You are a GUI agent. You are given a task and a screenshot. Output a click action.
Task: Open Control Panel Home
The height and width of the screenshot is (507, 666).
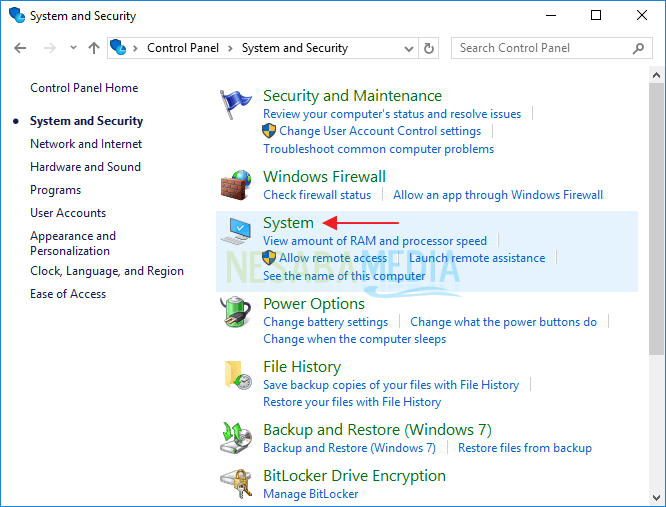coord(84,88)
